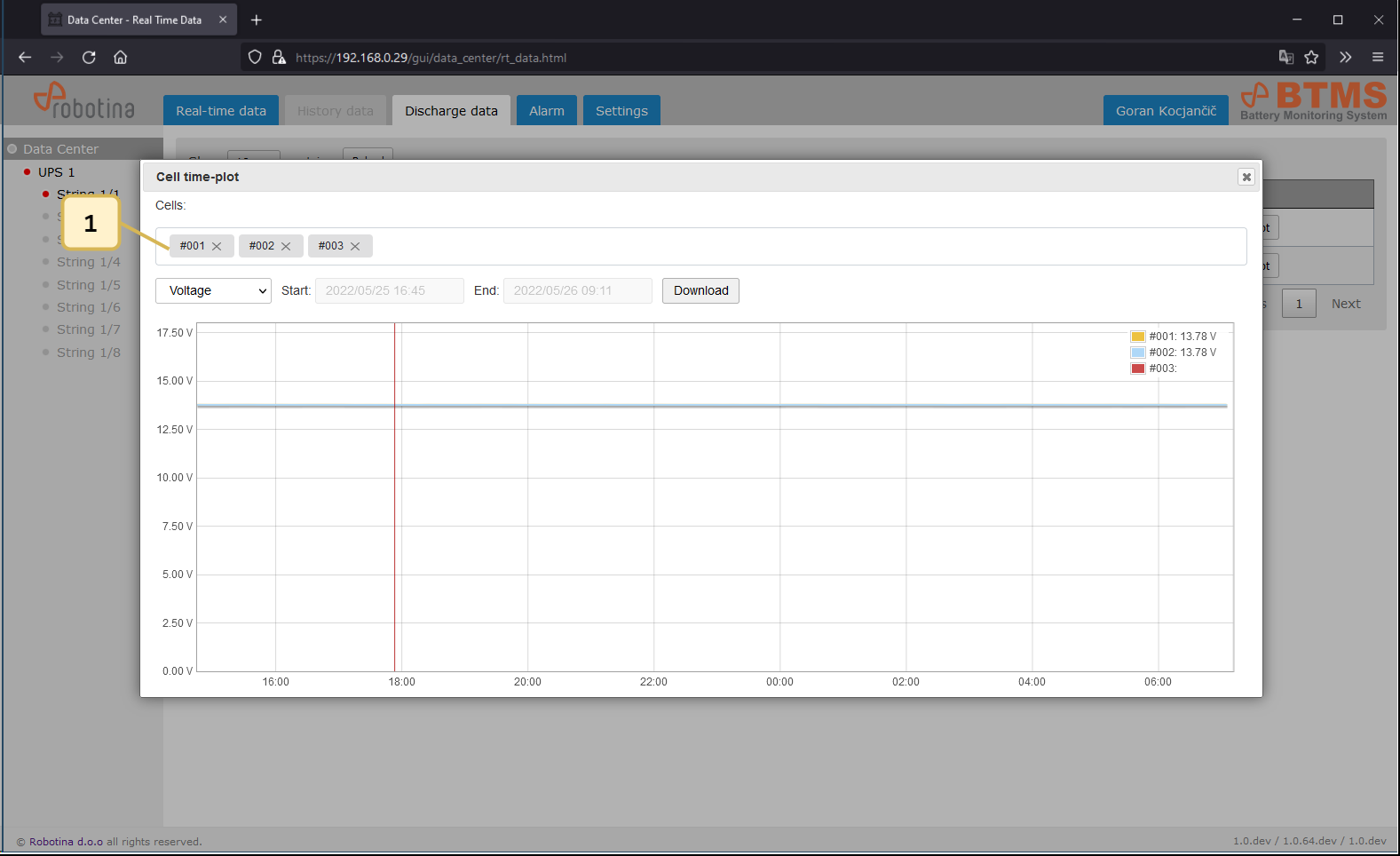Remove cell #003 tag from the list
The width and height of the screenshot is (1400, 856).
click(x=355, y=247)
